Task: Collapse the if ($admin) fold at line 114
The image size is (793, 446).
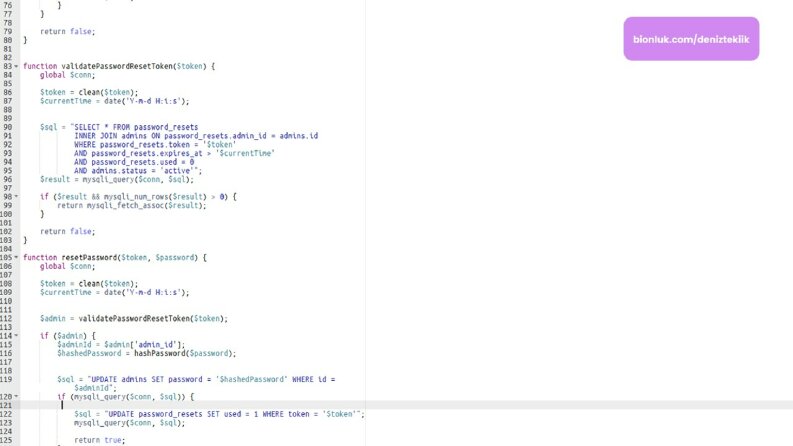Action: 16,336
